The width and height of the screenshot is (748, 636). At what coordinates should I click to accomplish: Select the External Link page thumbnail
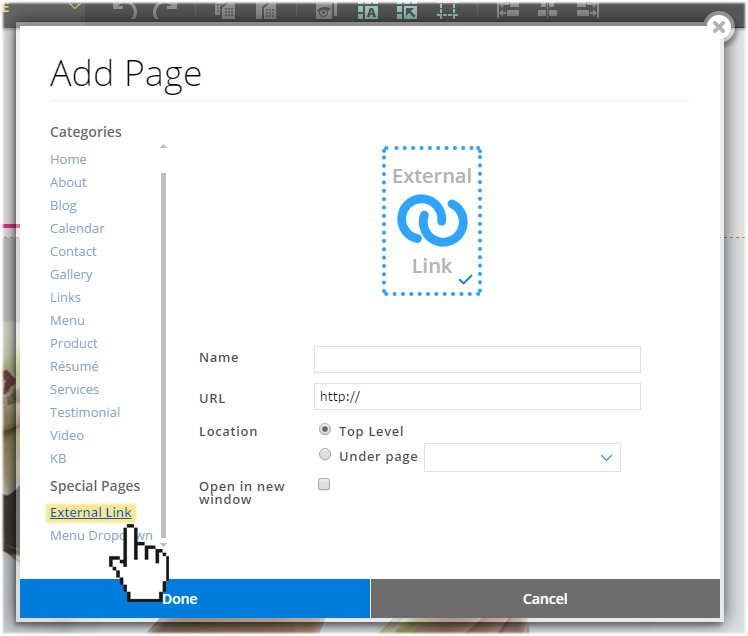point(432,221)
